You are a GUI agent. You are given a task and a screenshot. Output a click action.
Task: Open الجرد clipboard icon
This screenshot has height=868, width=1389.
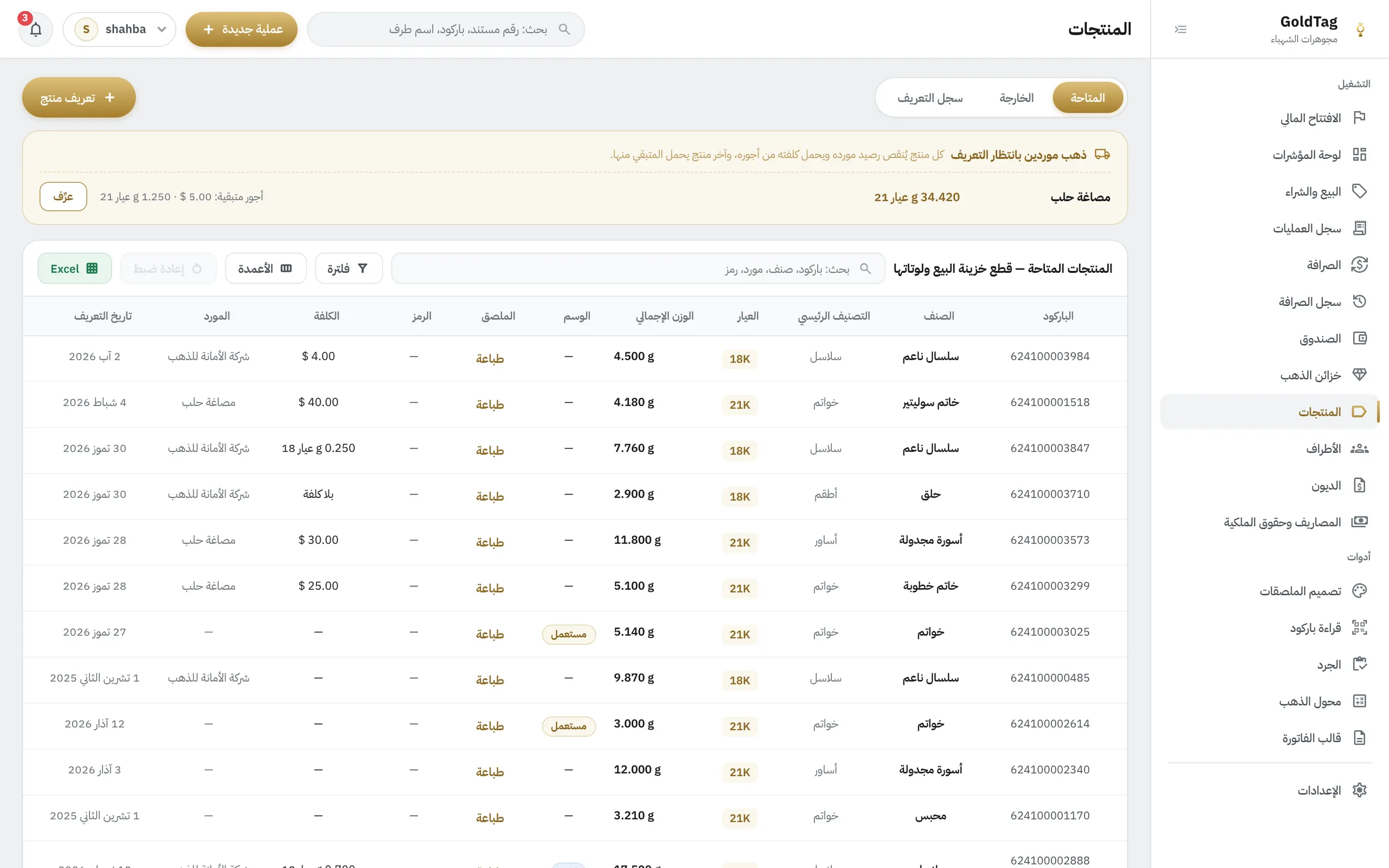coord(1359,664)
